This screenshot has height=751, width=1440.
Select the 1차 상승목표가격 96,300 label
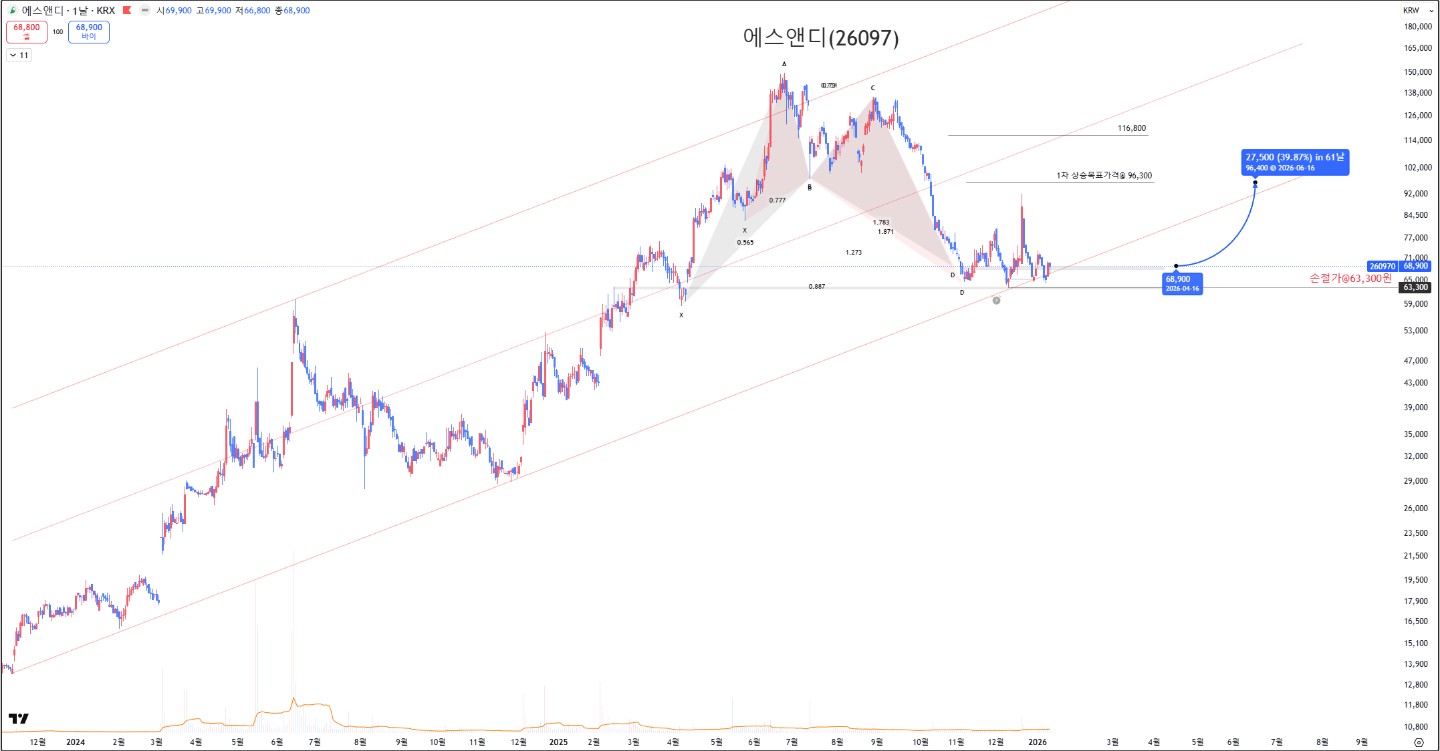(1105, 176)
